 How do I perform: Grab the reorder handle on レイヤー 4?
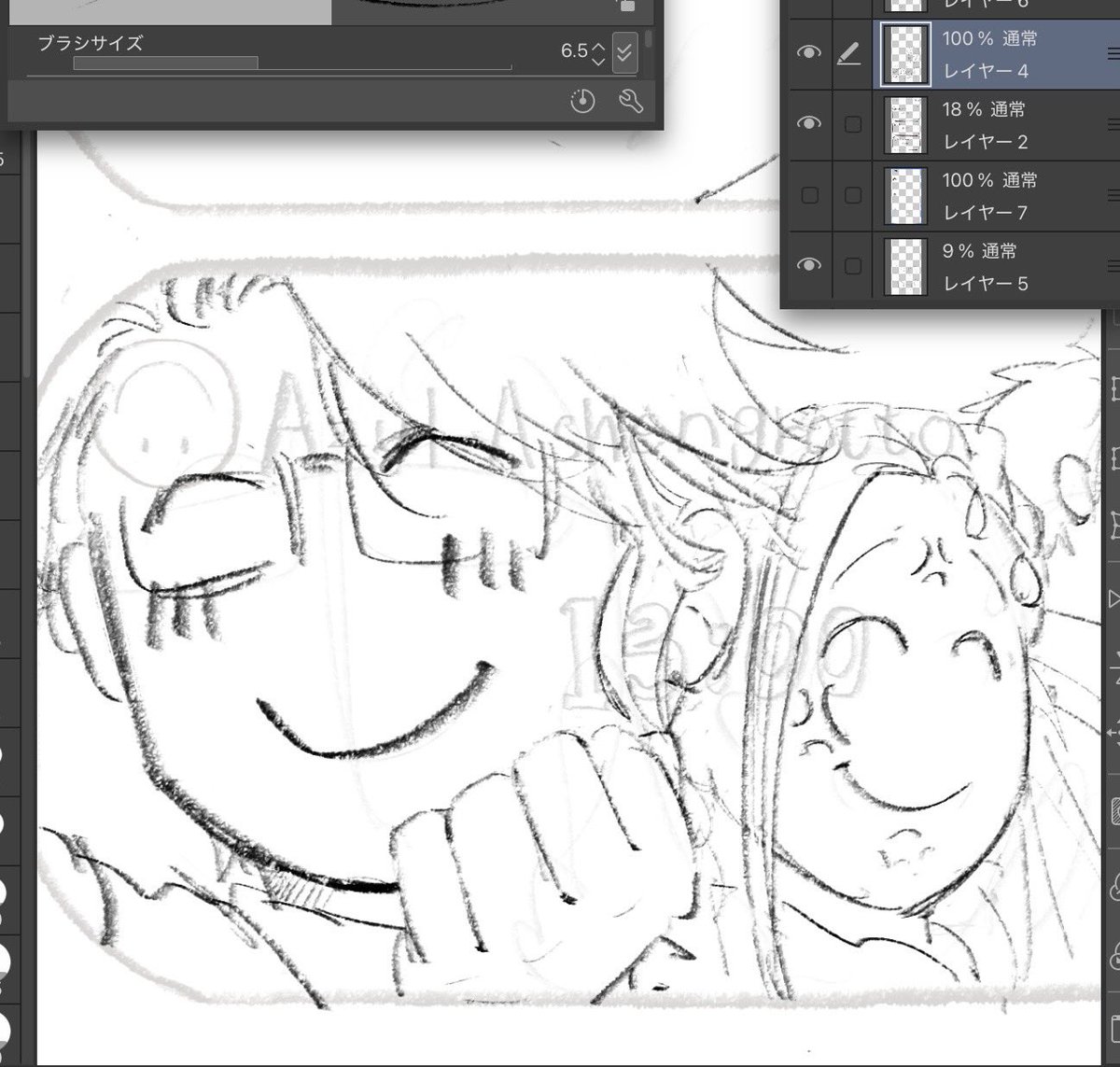[1113, 54]
